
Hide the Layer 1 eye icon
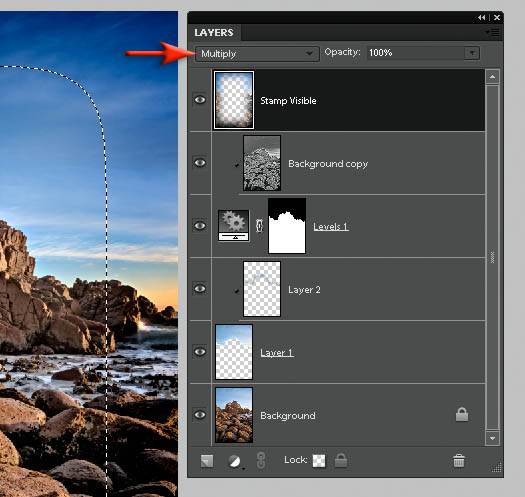[x=200, y=352]
